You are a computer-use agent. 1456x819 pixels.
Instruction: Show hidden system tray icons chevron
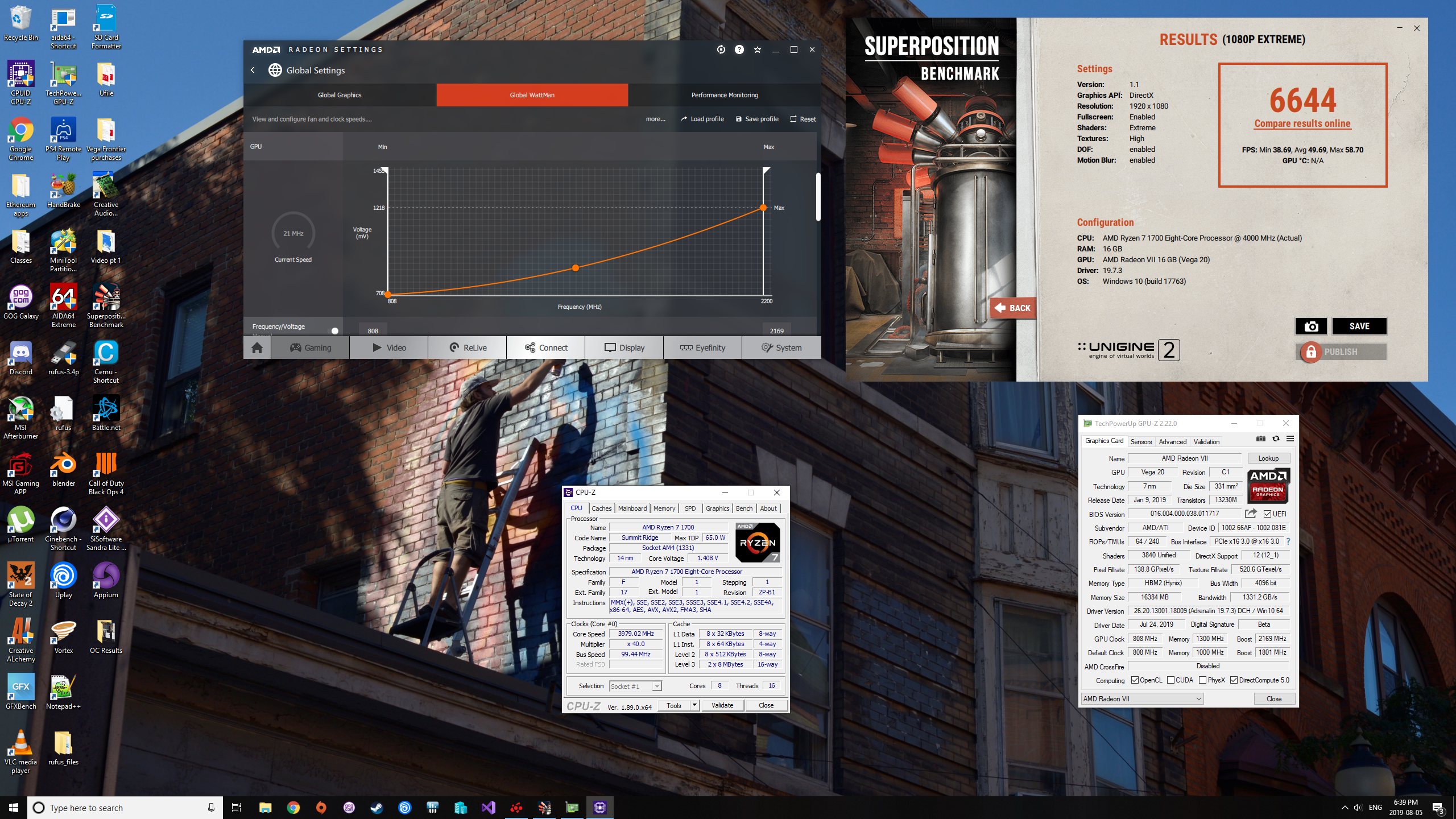1345,808
